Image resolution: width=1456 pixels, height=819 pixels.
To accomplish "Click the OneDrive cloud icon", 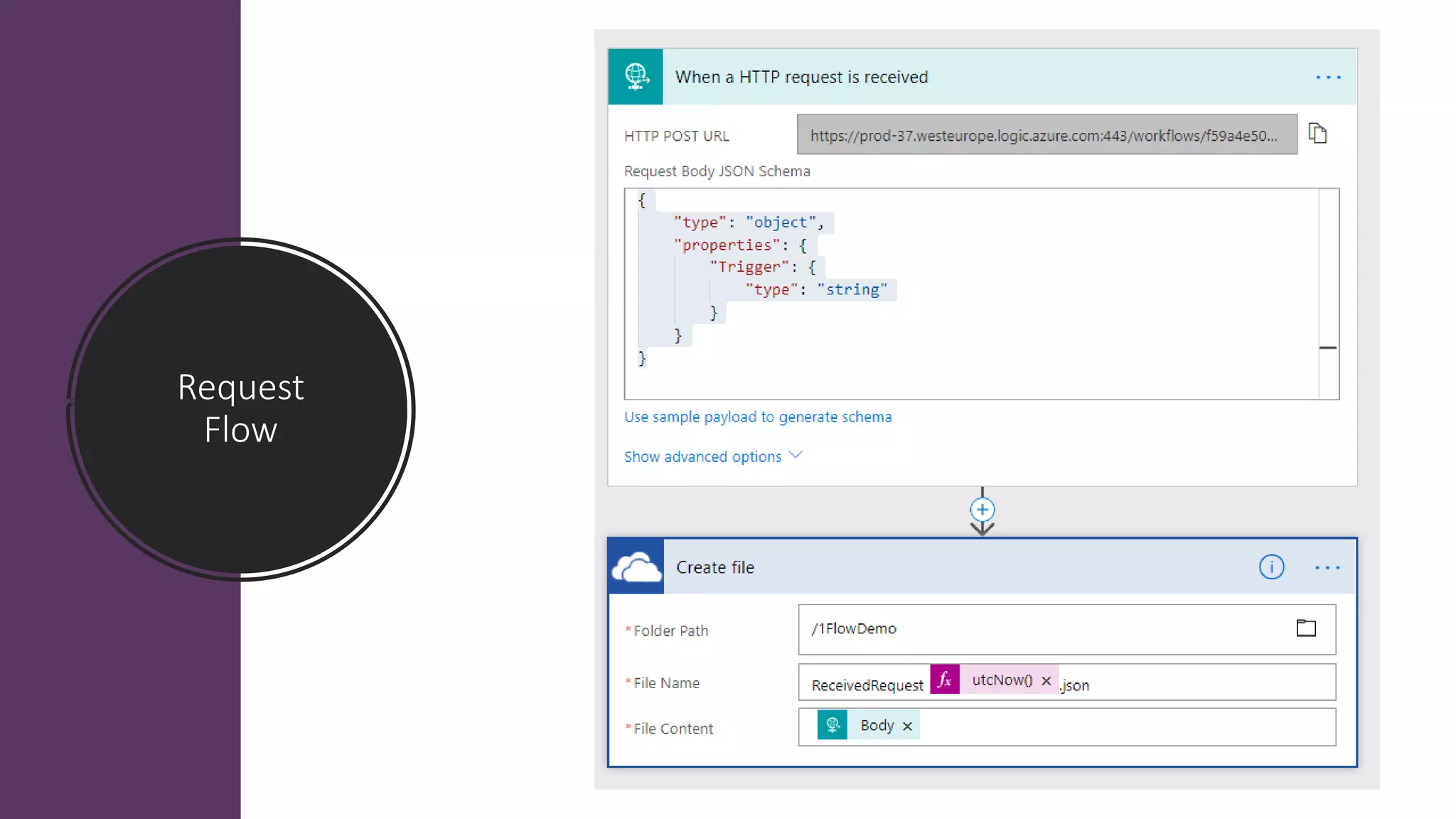I will (x=636, y=567).
